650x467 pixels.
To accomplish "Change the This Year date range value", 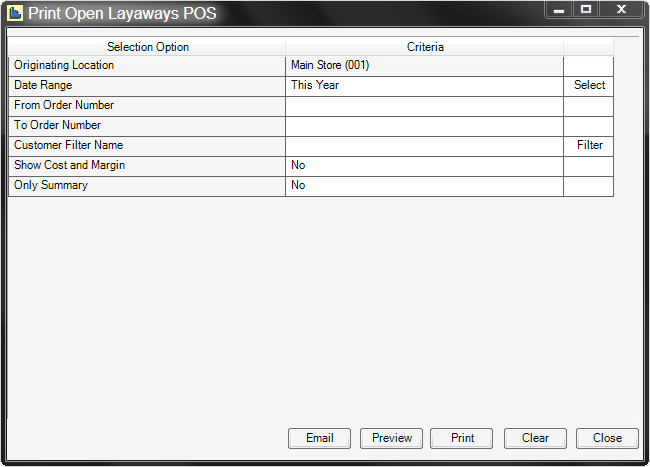I will pyautogui.click(x=424, y=86).
